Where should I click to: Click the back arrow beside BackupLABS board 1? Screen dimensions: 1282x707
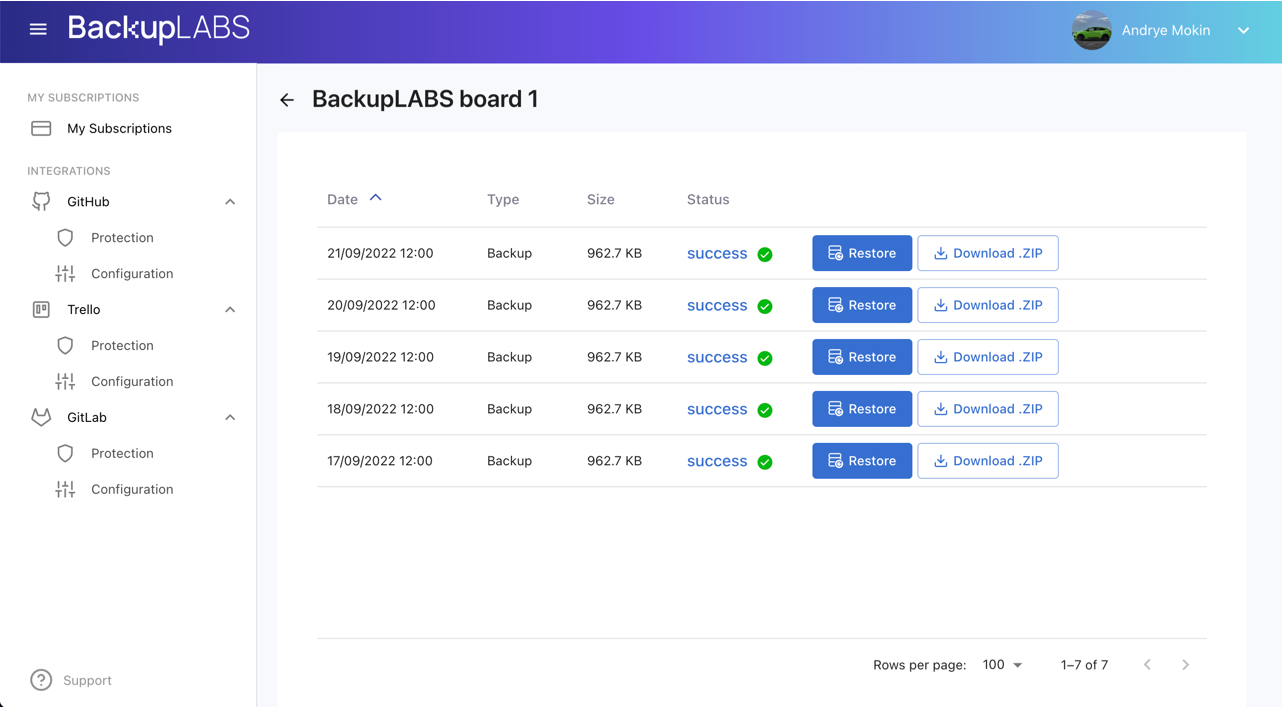click(x=287, y=99)
